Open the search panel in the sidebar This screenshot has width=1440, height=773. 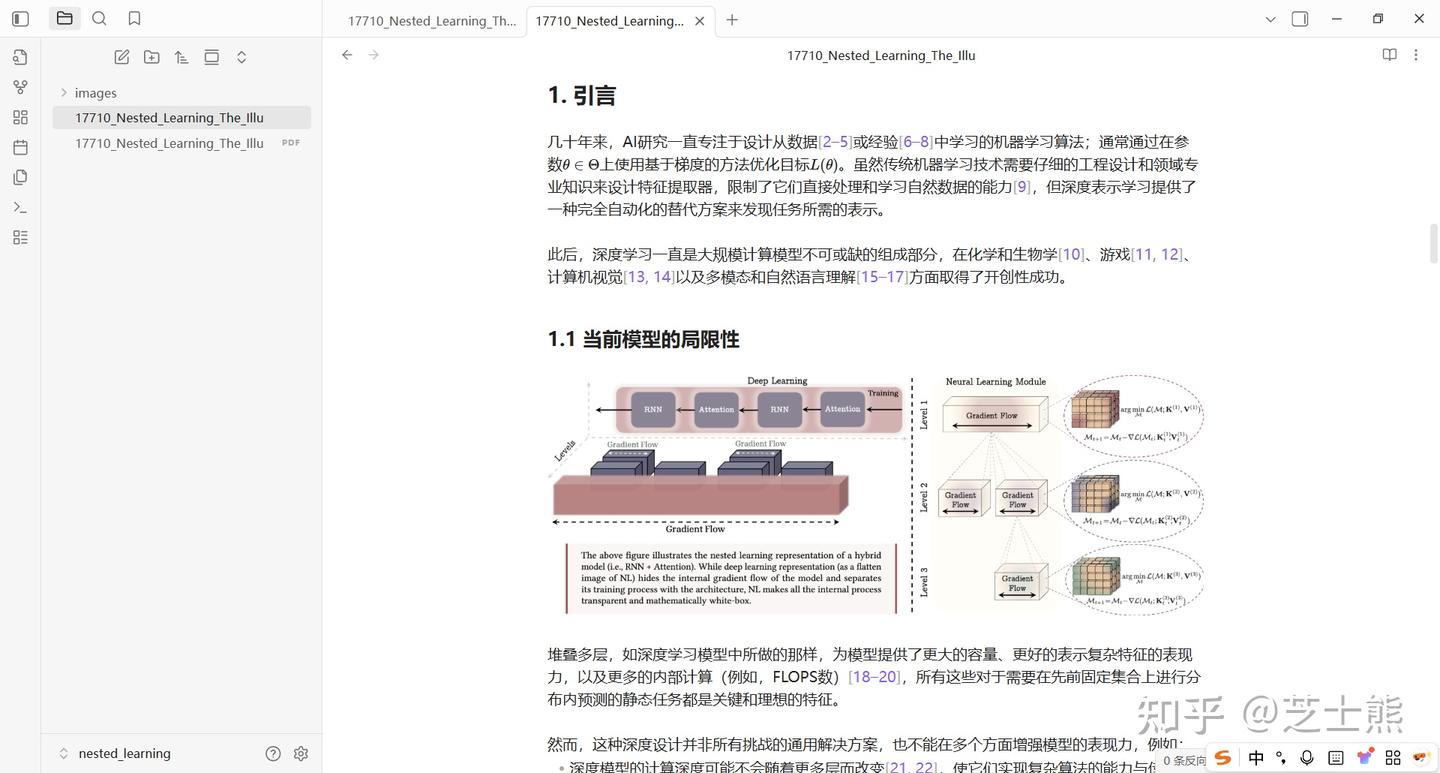(x=99, y=18)
